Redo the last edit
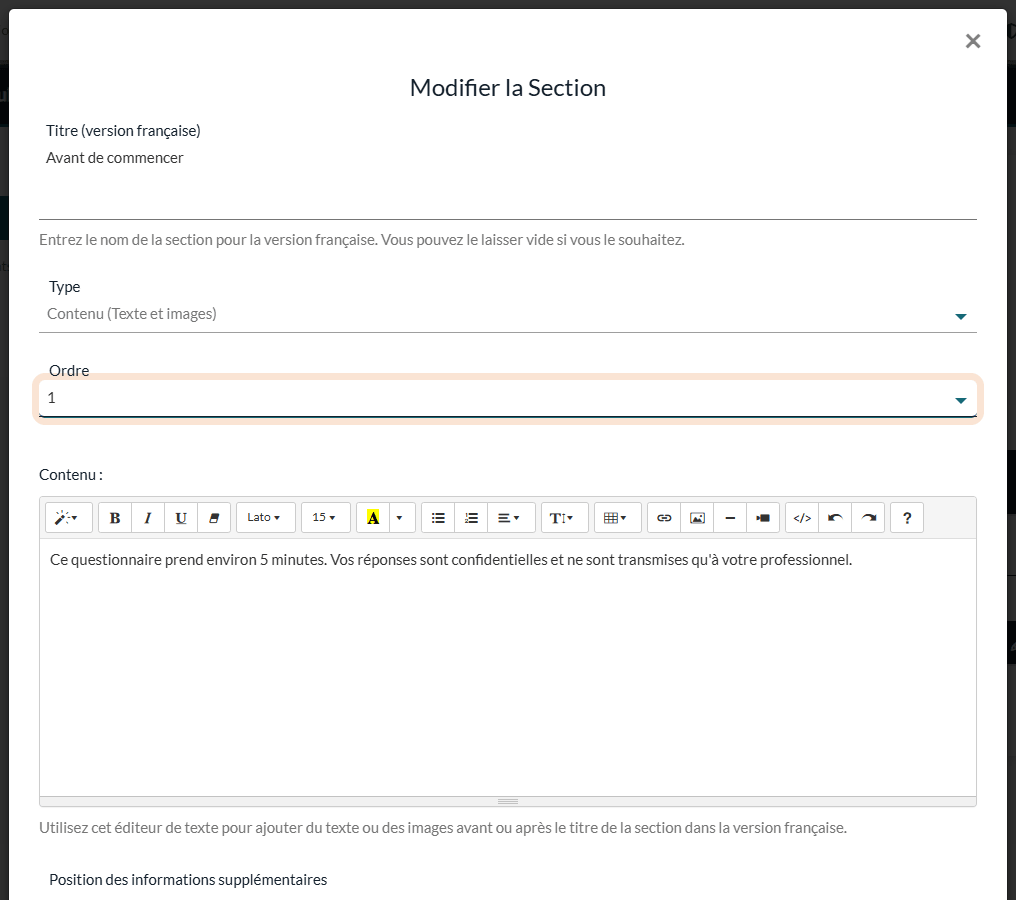Screen dimensions: 1016x900 click(868, 518)
